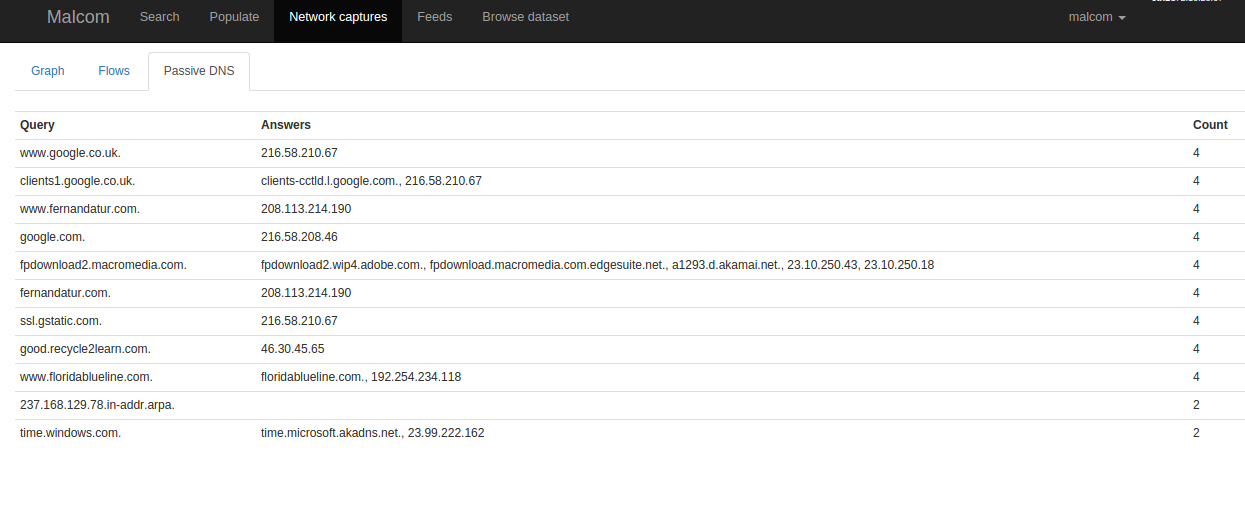Screen dimensions: 1245x507
Task: Select the 237.168.129.78.in-addr.arpa. query cell
Action: click(x=97, y=405)
